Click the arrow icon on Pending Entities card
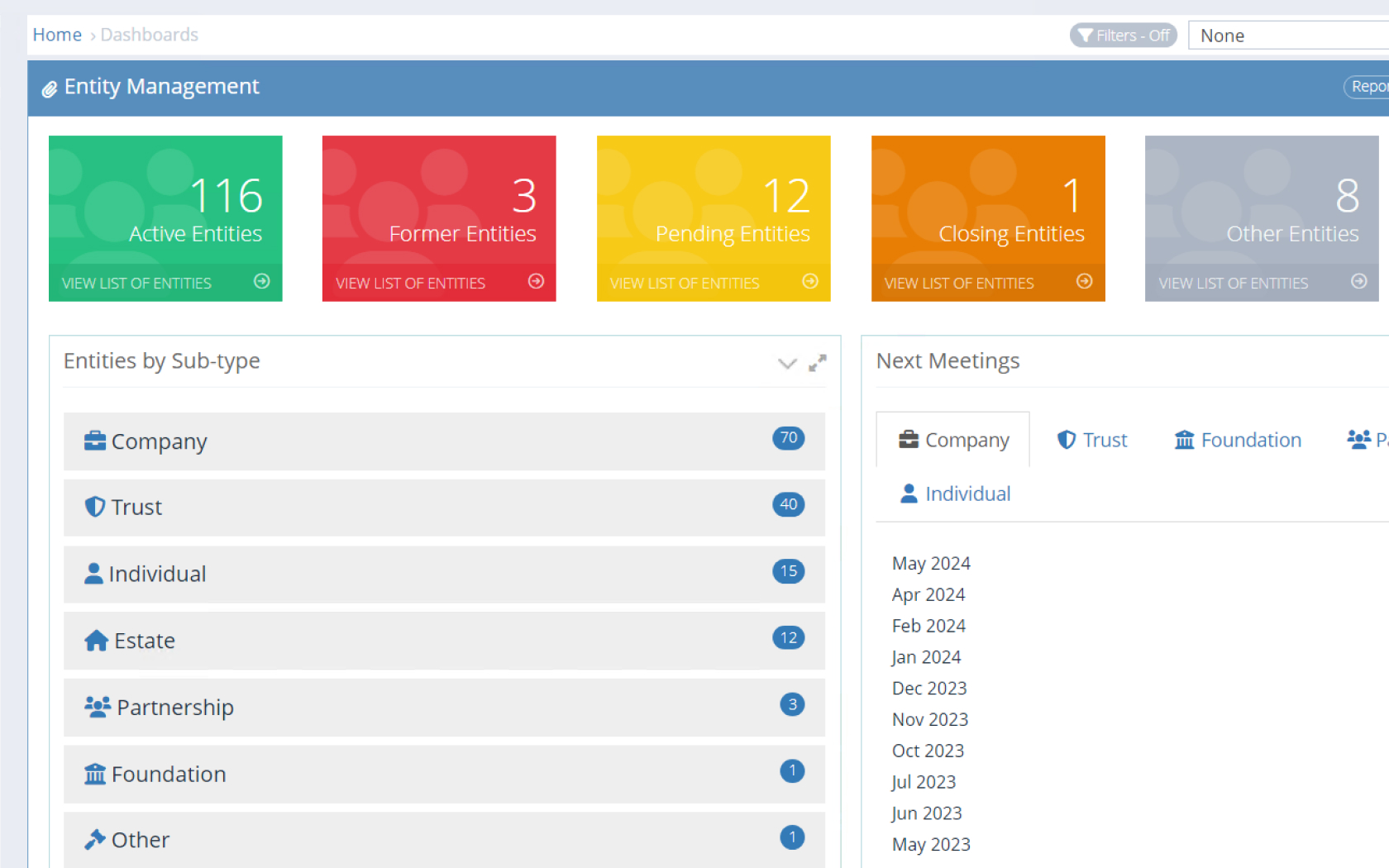 point(810,282)
